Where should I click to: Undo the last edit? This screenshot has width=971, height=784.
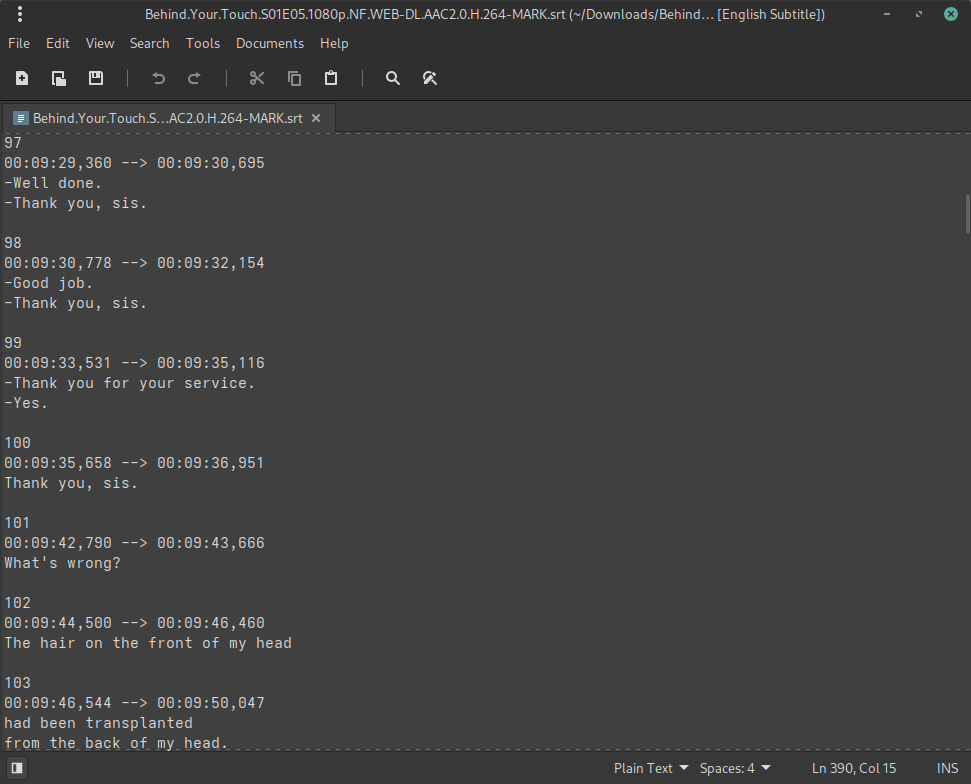pyautogui.click(x=159, y=78)
